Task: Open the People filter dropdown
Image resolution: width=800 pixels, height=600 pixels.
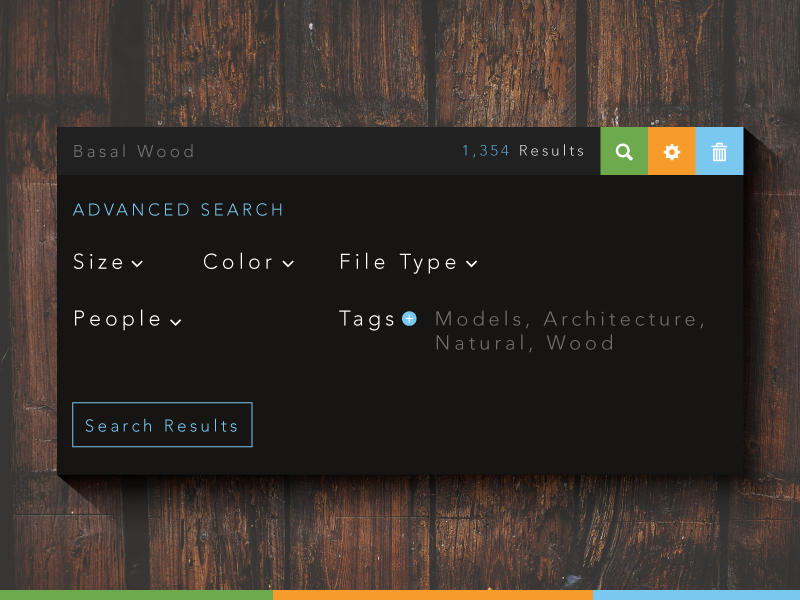Action: (x=126, y=319)
